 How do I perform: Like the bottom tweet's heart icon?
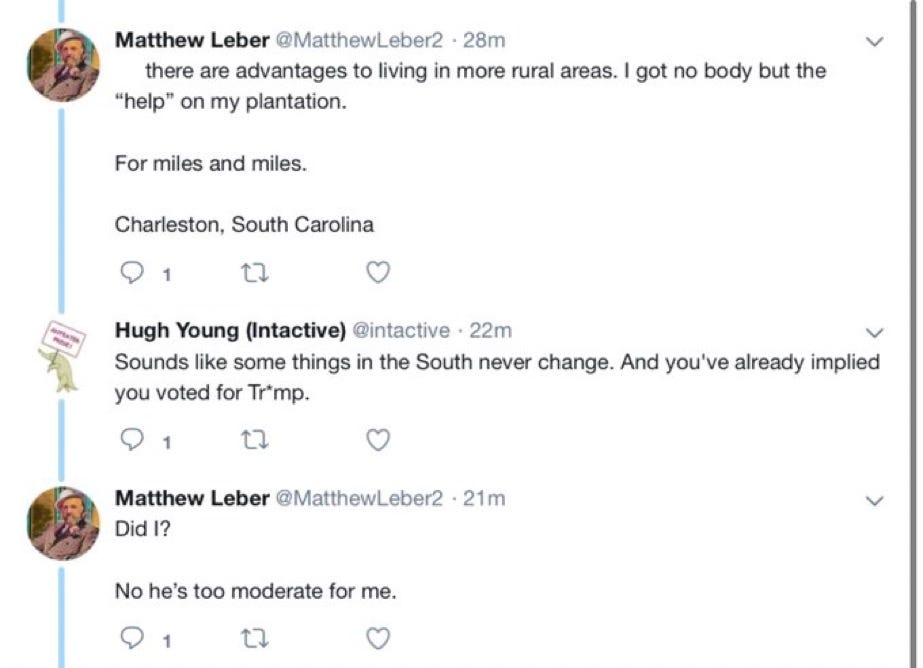point(377,637)
